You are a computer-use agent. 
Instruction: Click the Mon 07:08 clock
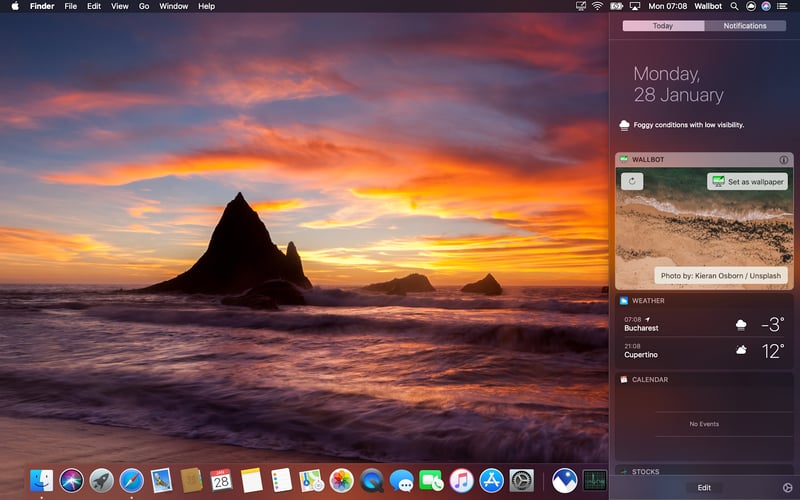[667, 6]
